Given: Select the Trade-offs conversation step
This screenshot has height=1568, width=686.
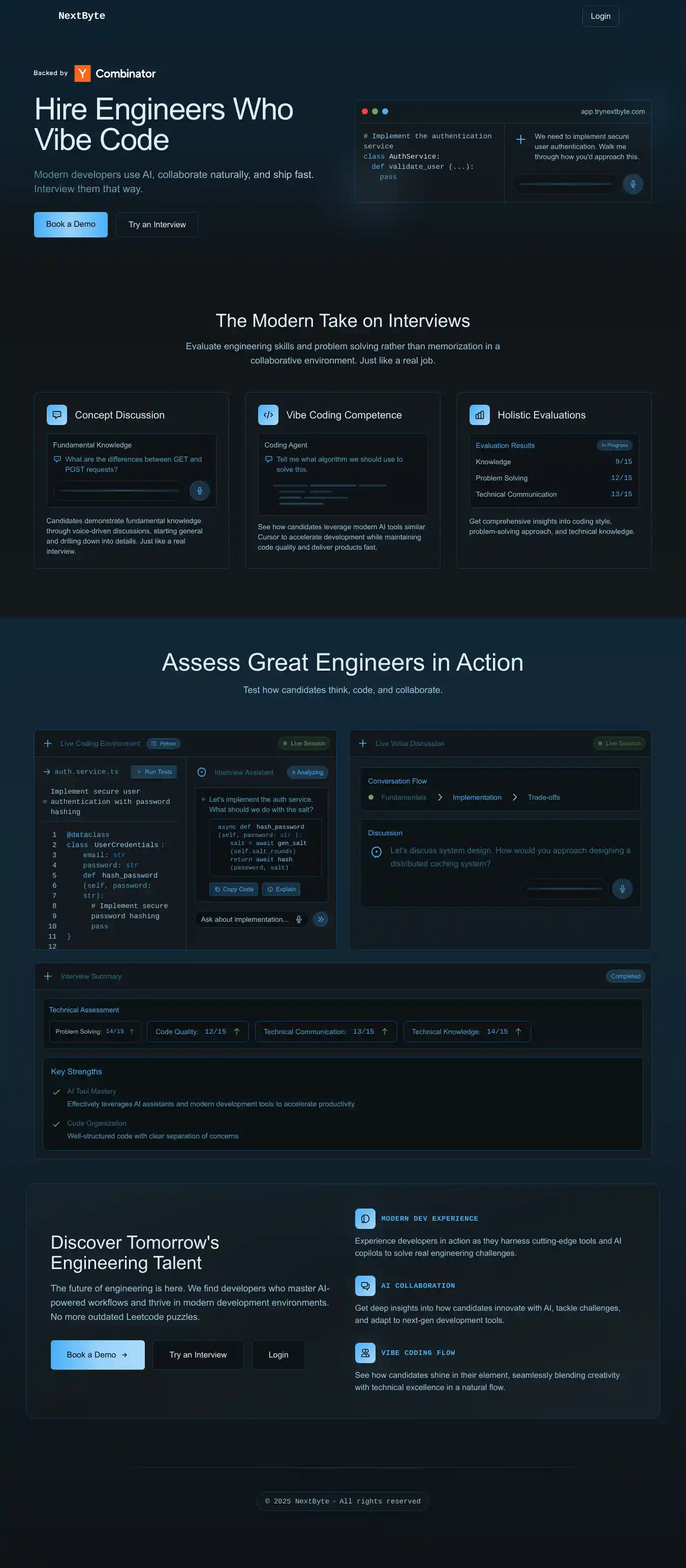Looking at the screenshot, I should [x=544, y=797].
